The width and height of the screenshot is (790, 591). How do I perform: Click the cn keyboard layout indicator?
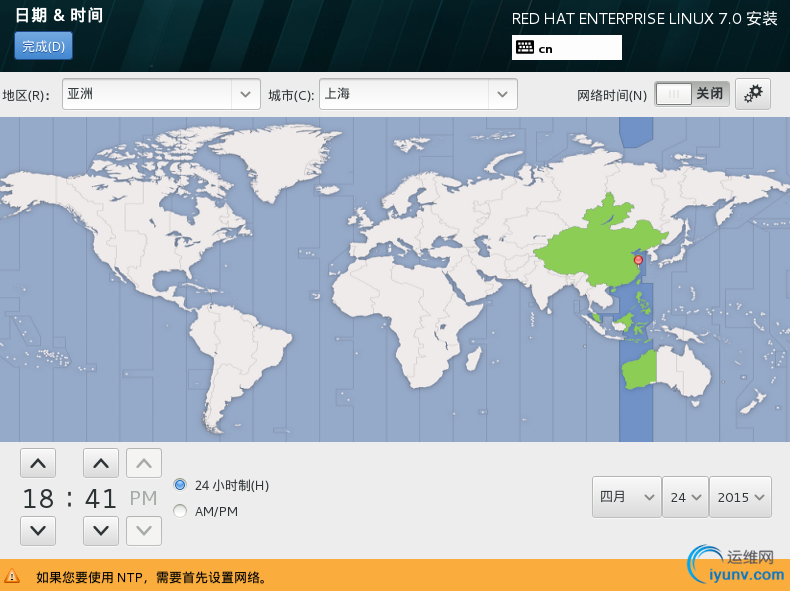[566, 48]
